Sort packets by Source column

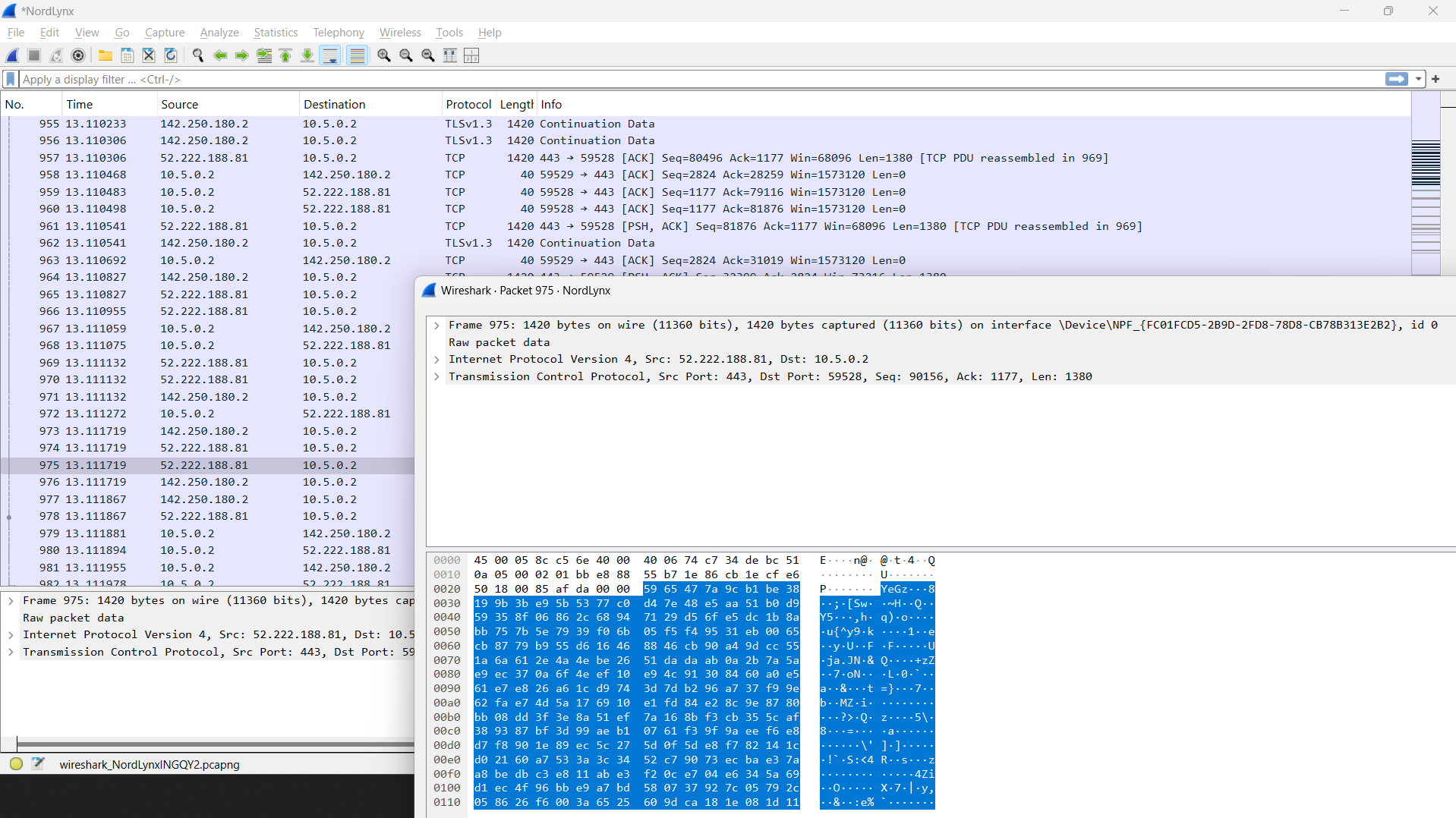point(228,105)
